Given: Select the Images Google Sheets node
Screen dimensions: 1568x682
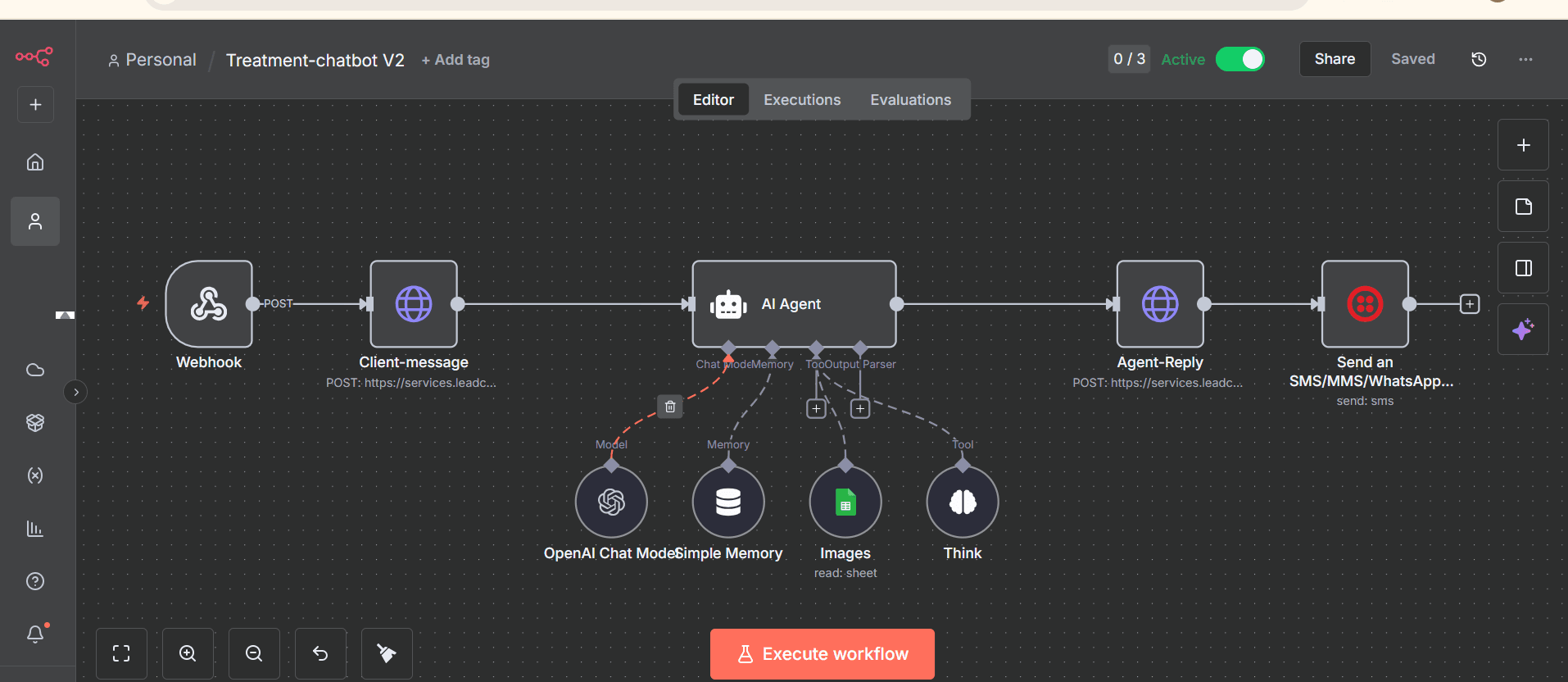Looking at the screenshot, I should [x=845, y=502].
